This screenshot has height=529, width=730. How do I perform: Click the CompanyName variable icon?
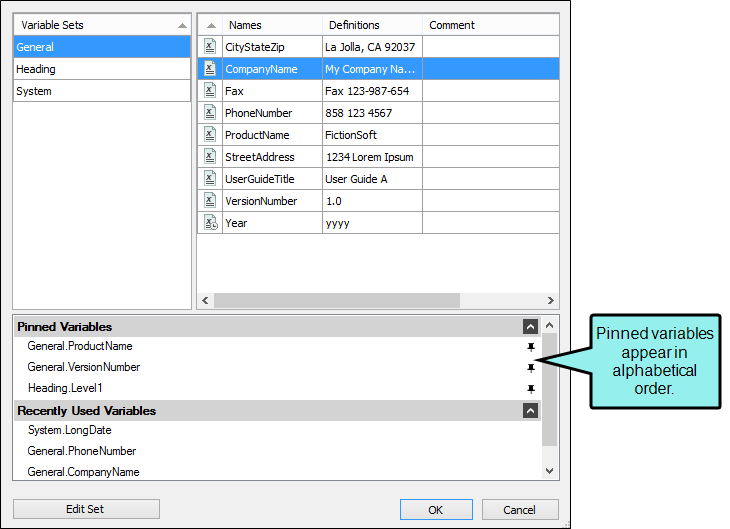click(210, 68)
